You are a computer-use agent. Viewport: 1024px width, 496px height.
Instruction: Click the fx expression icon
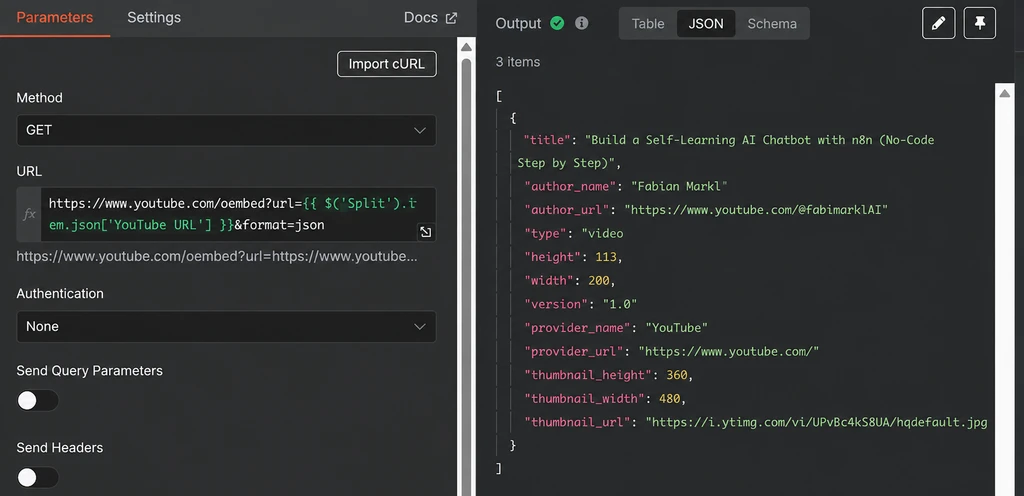pos(29,214)
